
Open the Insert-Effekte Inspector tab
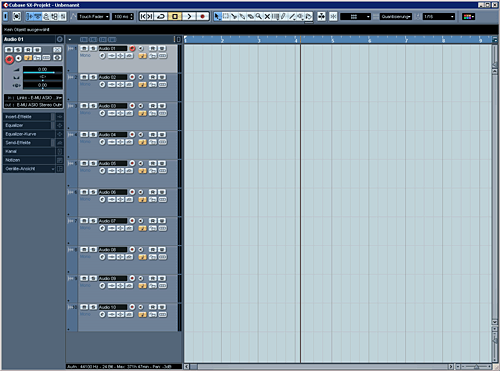pyautogui.click(x=27, y=117)
